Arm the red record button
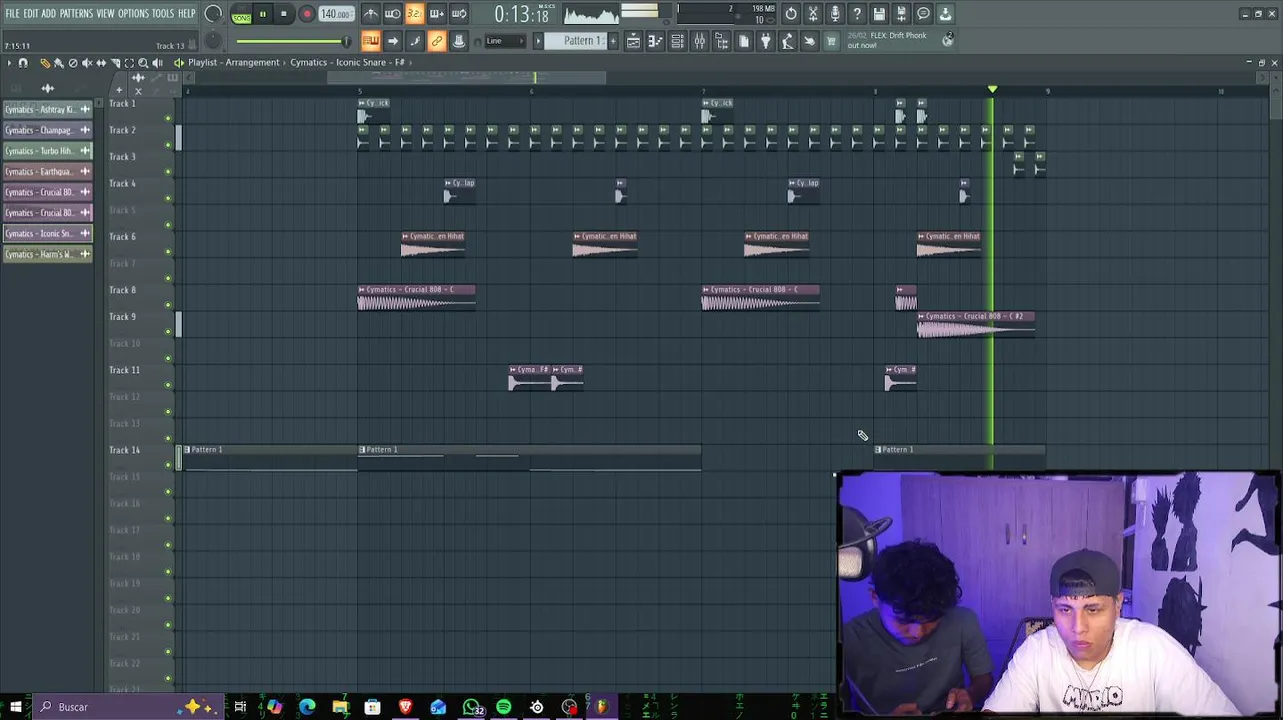This screenshot has width=1283, height=720. (x=307, y=14)
